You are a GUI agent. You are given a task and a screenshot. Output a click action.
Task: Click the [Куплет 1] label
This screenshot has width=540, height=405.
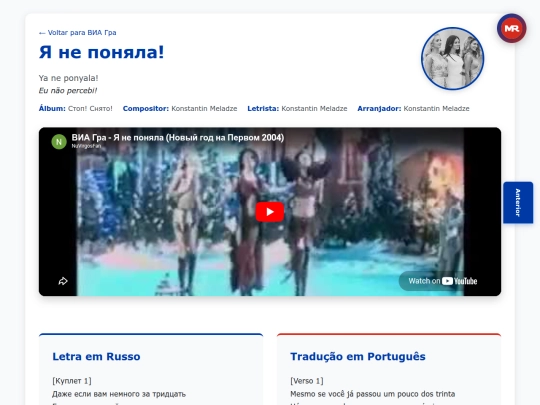(x=72, y=381)
